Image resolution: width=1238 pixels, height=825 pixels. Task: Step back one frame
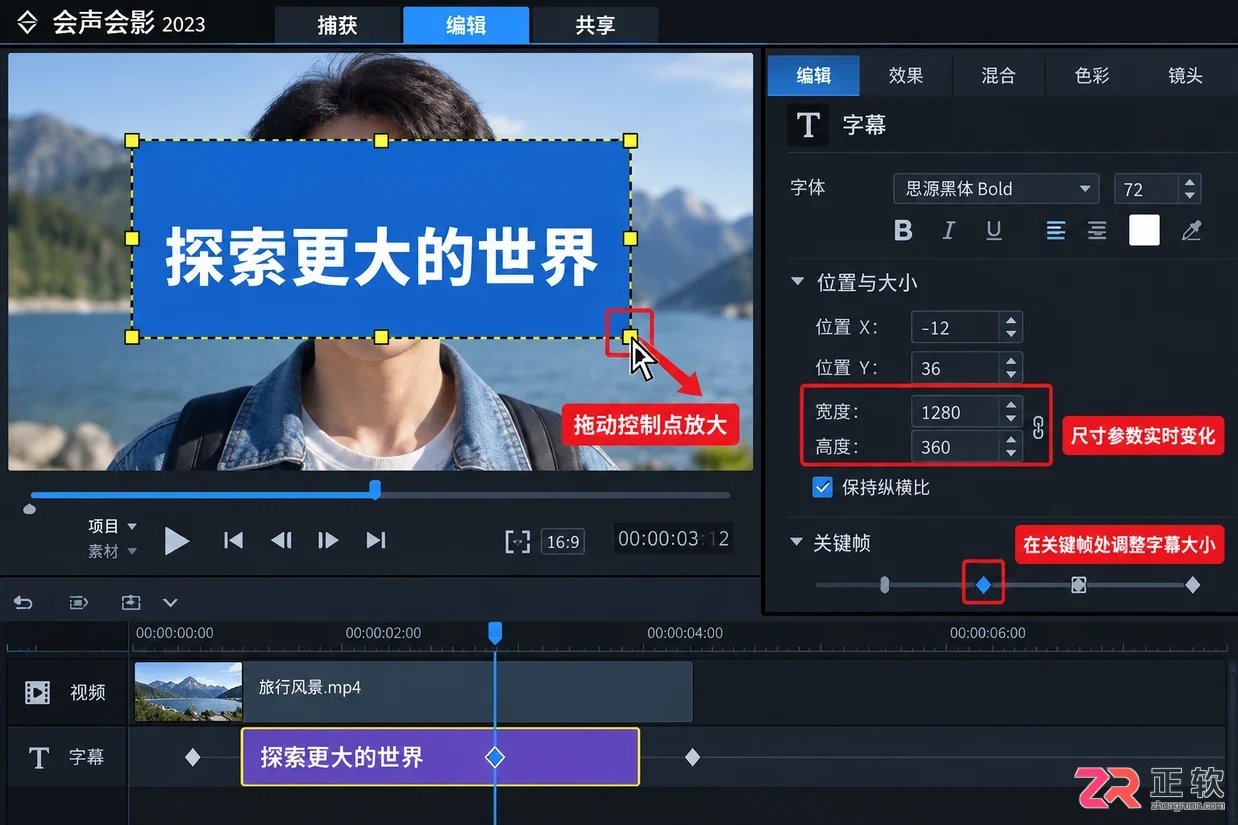281,541
